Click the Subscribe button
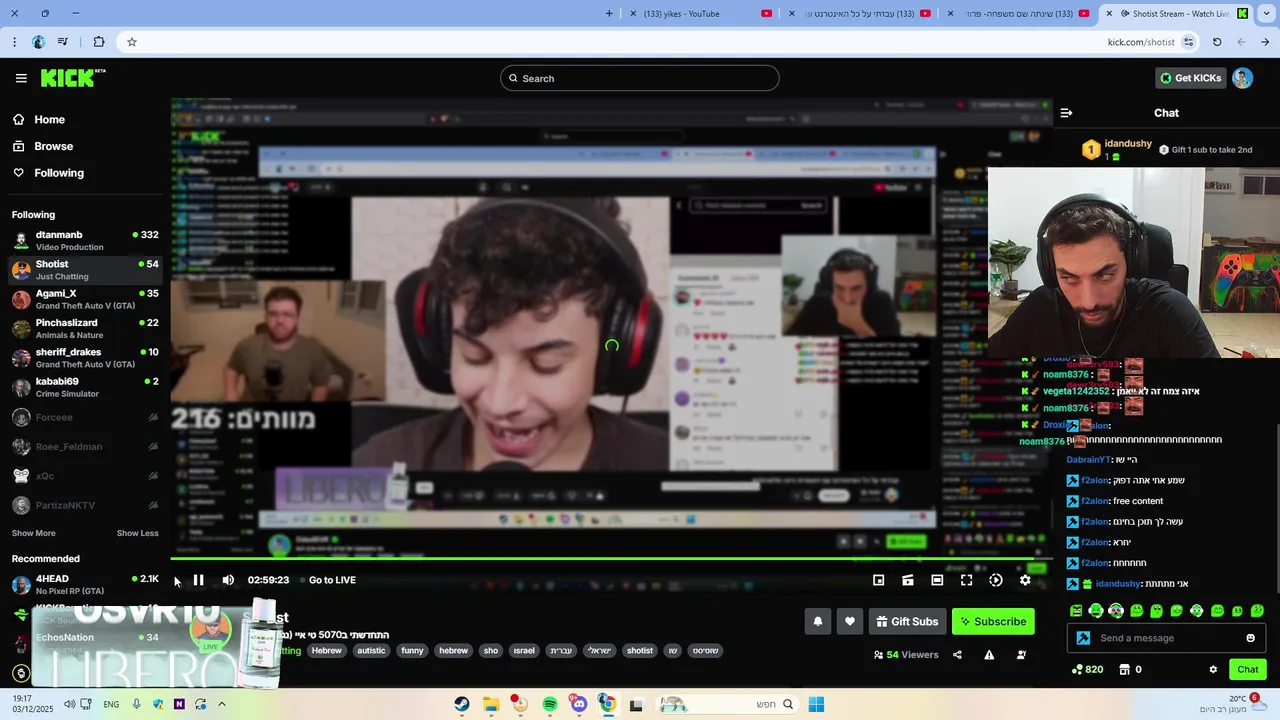 pos(993,621)
